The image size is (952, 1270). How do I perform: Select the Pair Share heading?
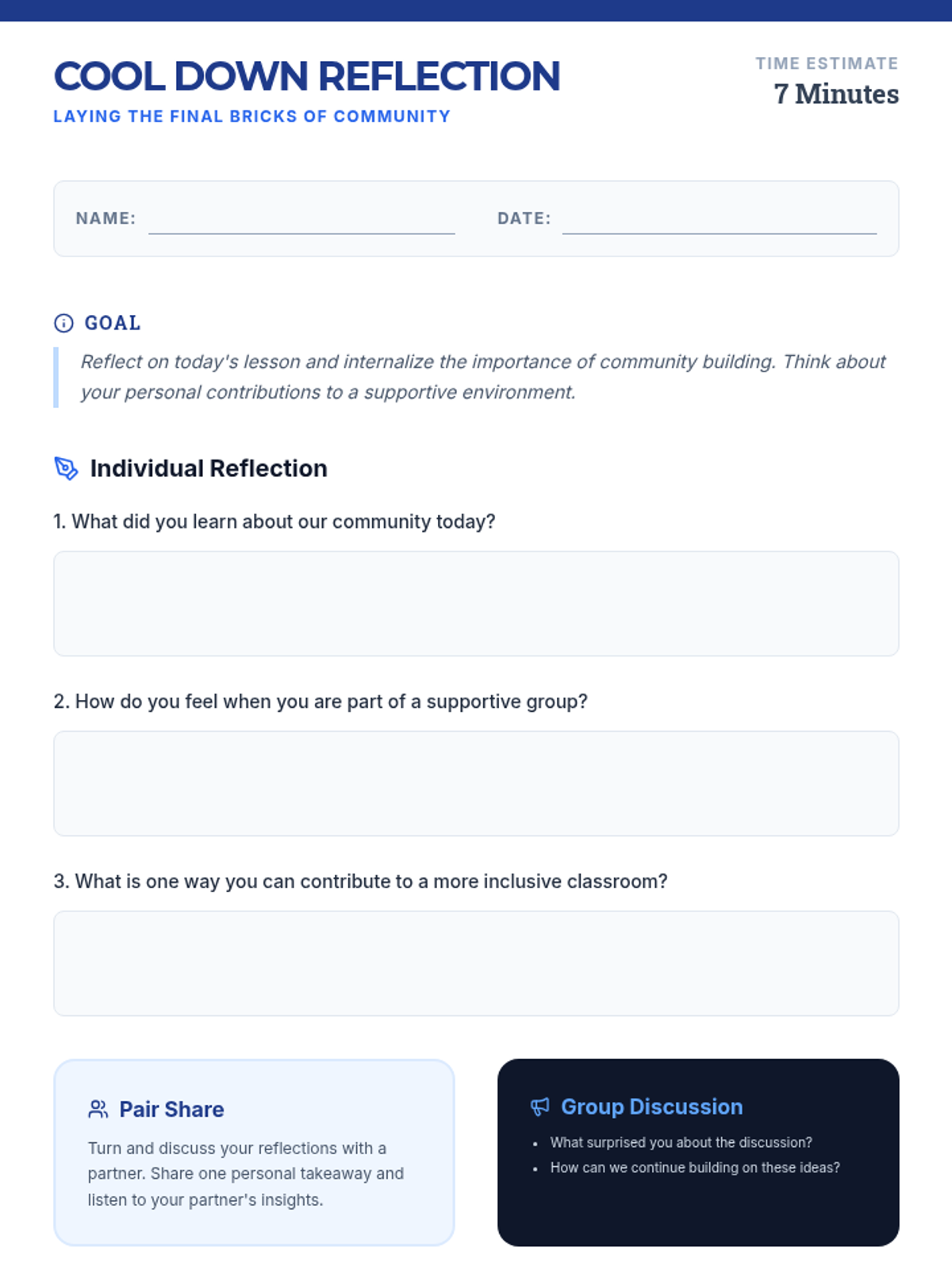click(x=171, y=1109)
